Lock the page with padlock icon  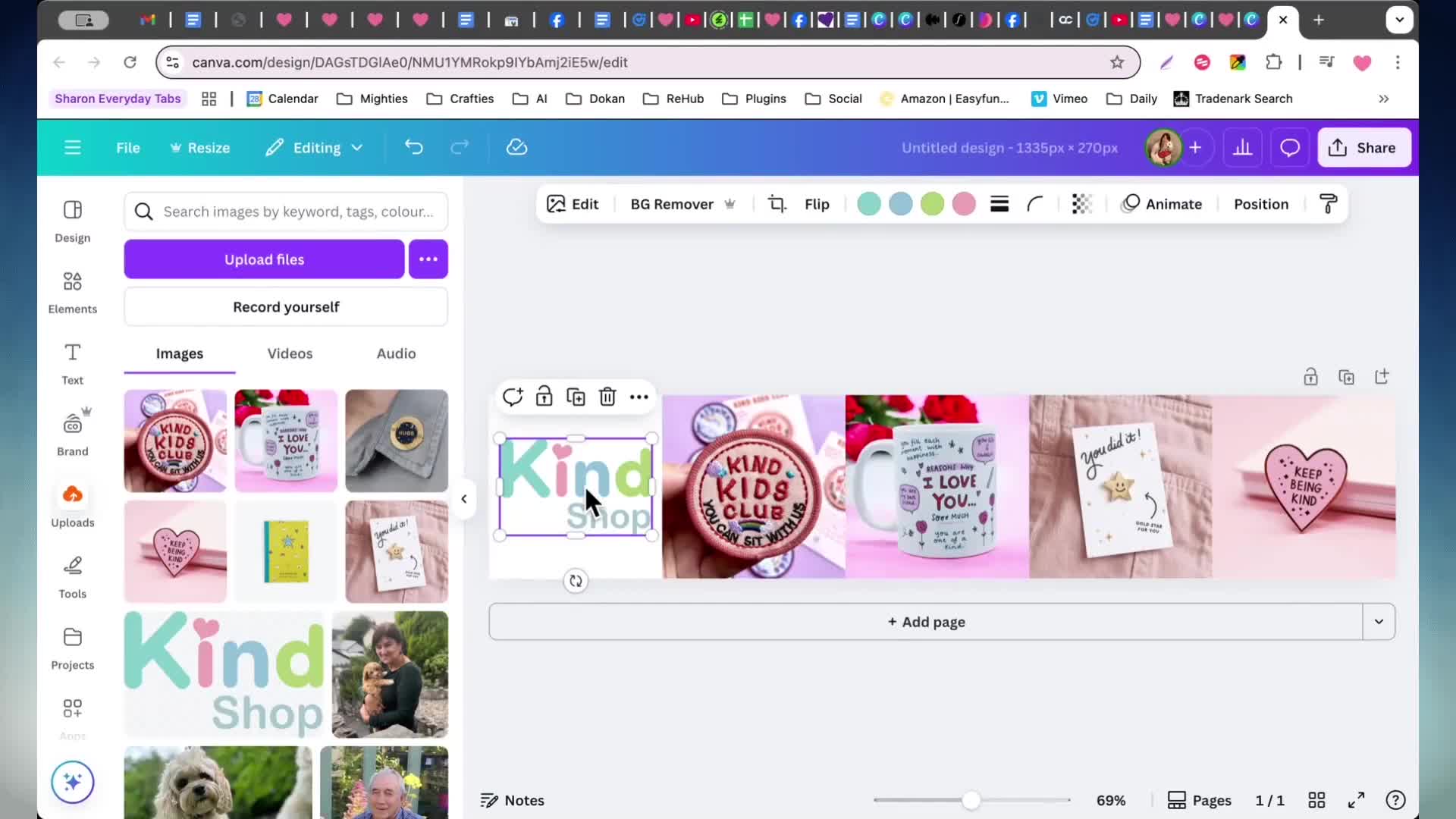tap(1310, 377)
